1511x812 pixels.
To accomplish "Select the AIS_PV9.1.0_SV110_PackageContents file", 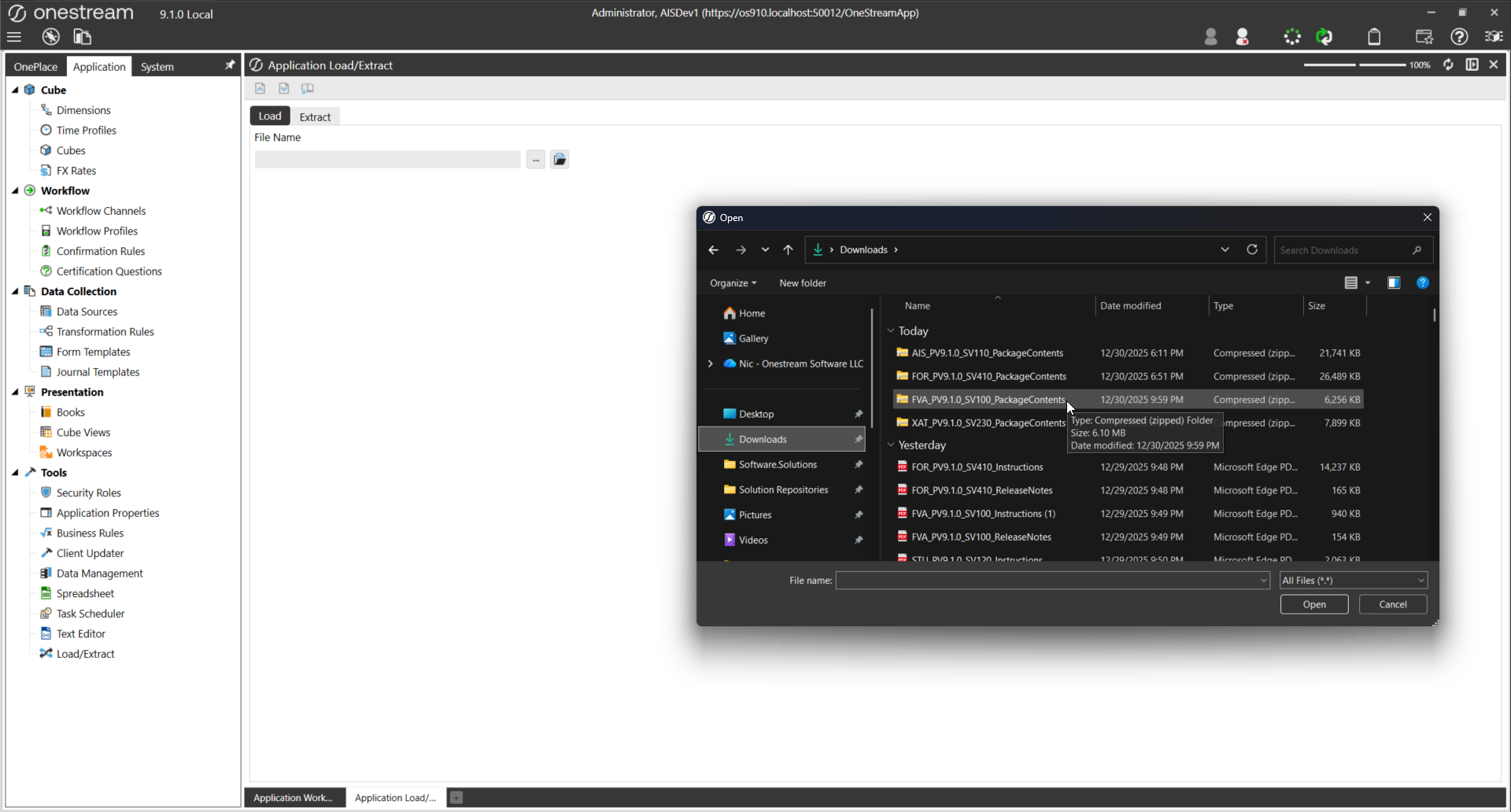I will [x=987, y=353].
